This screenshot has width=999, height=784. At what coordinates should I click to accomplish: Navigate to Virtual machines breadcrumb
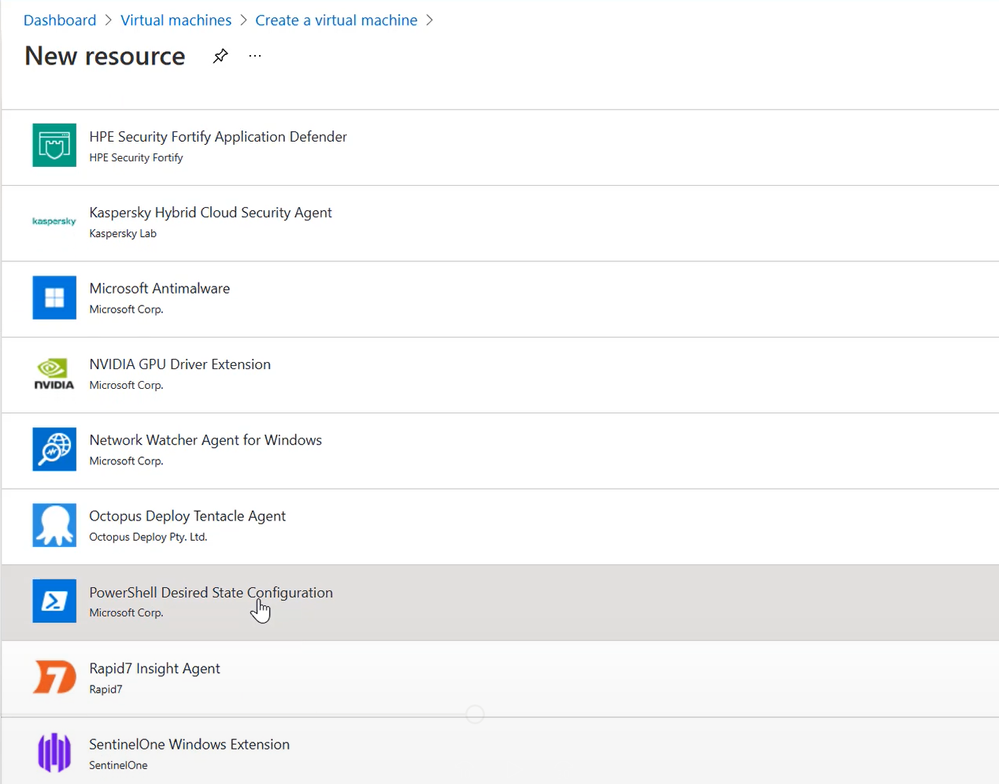(x=176, y=20)
